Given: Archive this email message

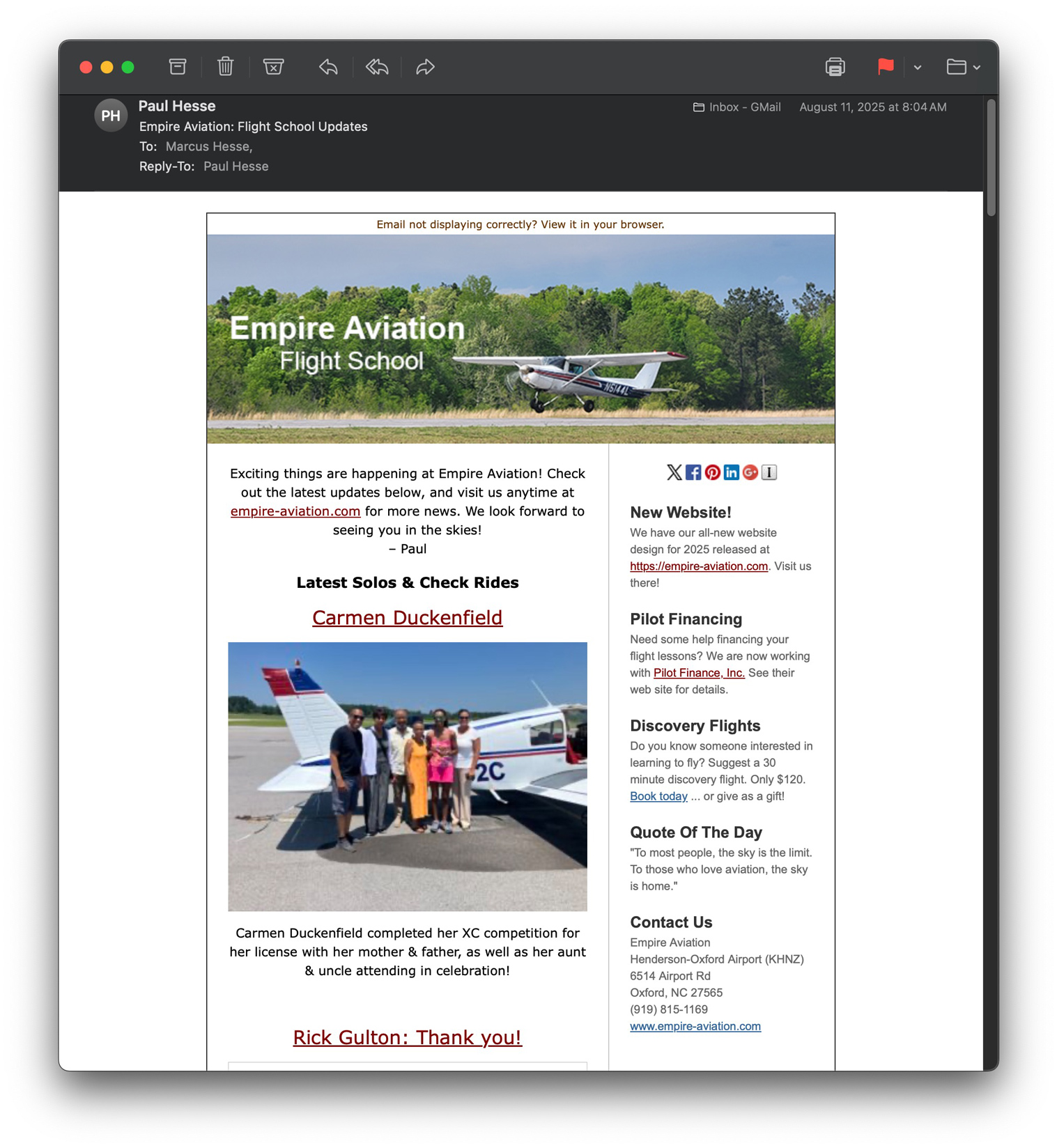Looking at the screenshot, I should [178, 67].
